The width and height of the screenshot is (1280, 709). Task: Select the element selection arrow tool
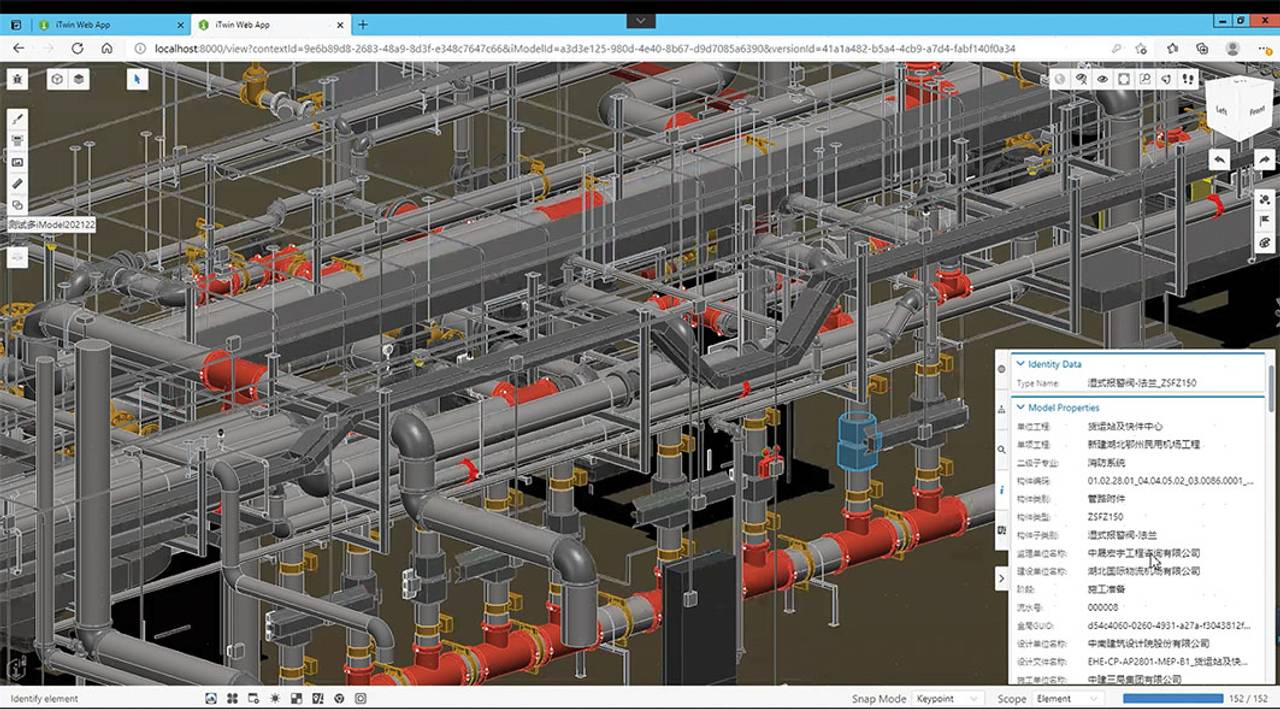[x=137, y=79]
